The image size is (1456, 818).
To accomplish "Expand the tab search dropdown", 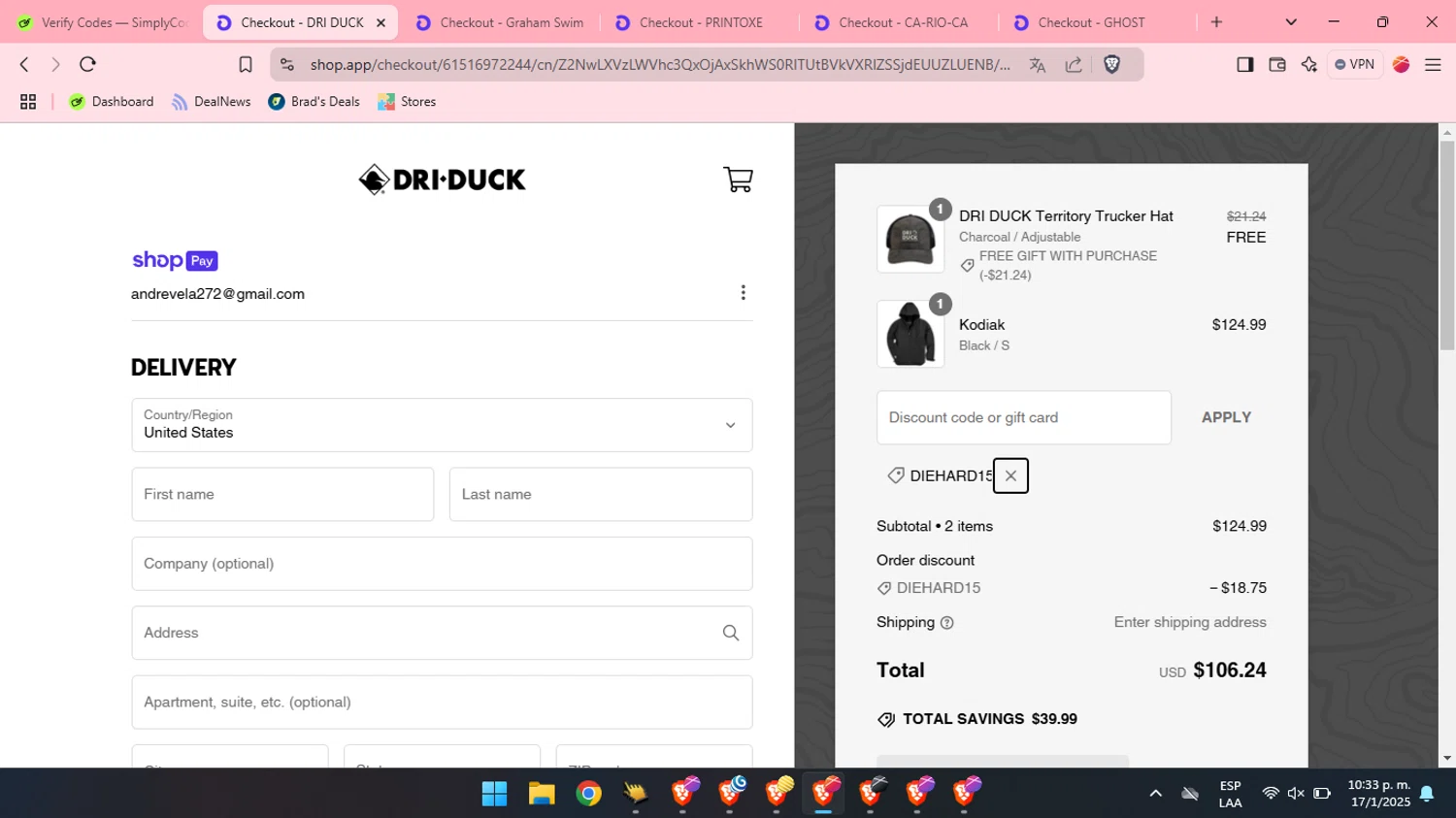I will click(1291, 22).
